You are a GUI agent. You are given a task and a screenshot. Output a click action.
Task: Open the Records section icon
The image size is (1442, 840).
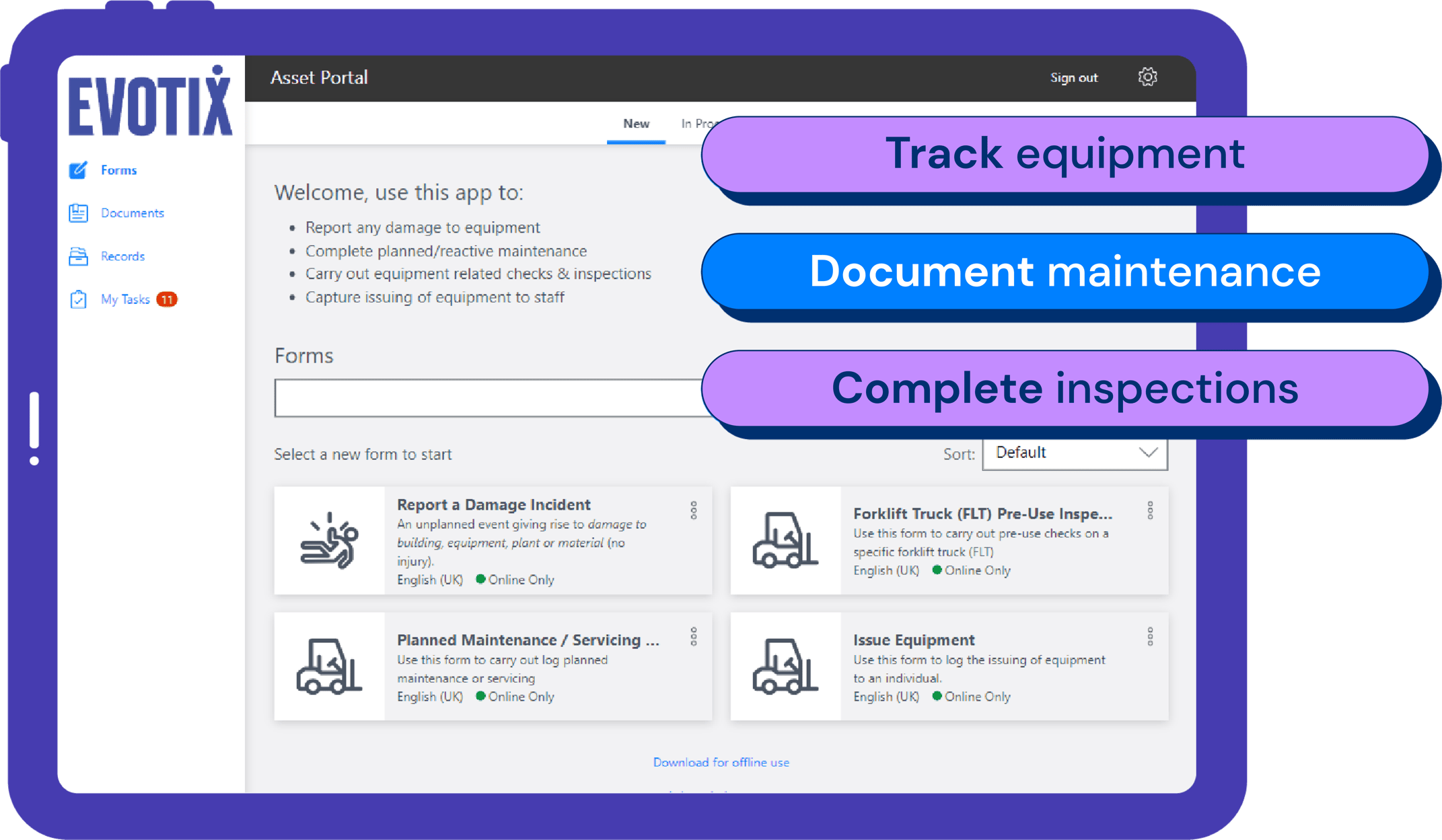pos(79,256)
